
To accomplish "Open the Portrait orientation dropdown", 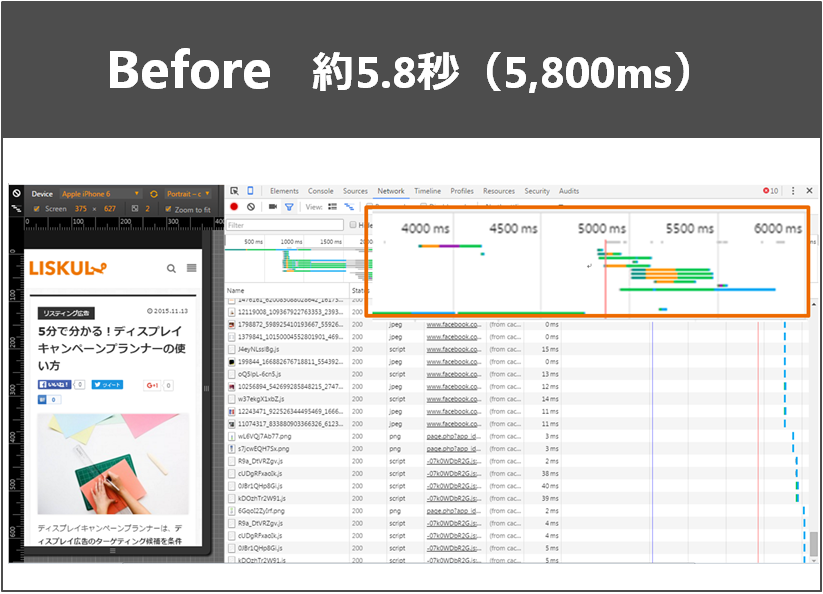I will tap(188, 194).
